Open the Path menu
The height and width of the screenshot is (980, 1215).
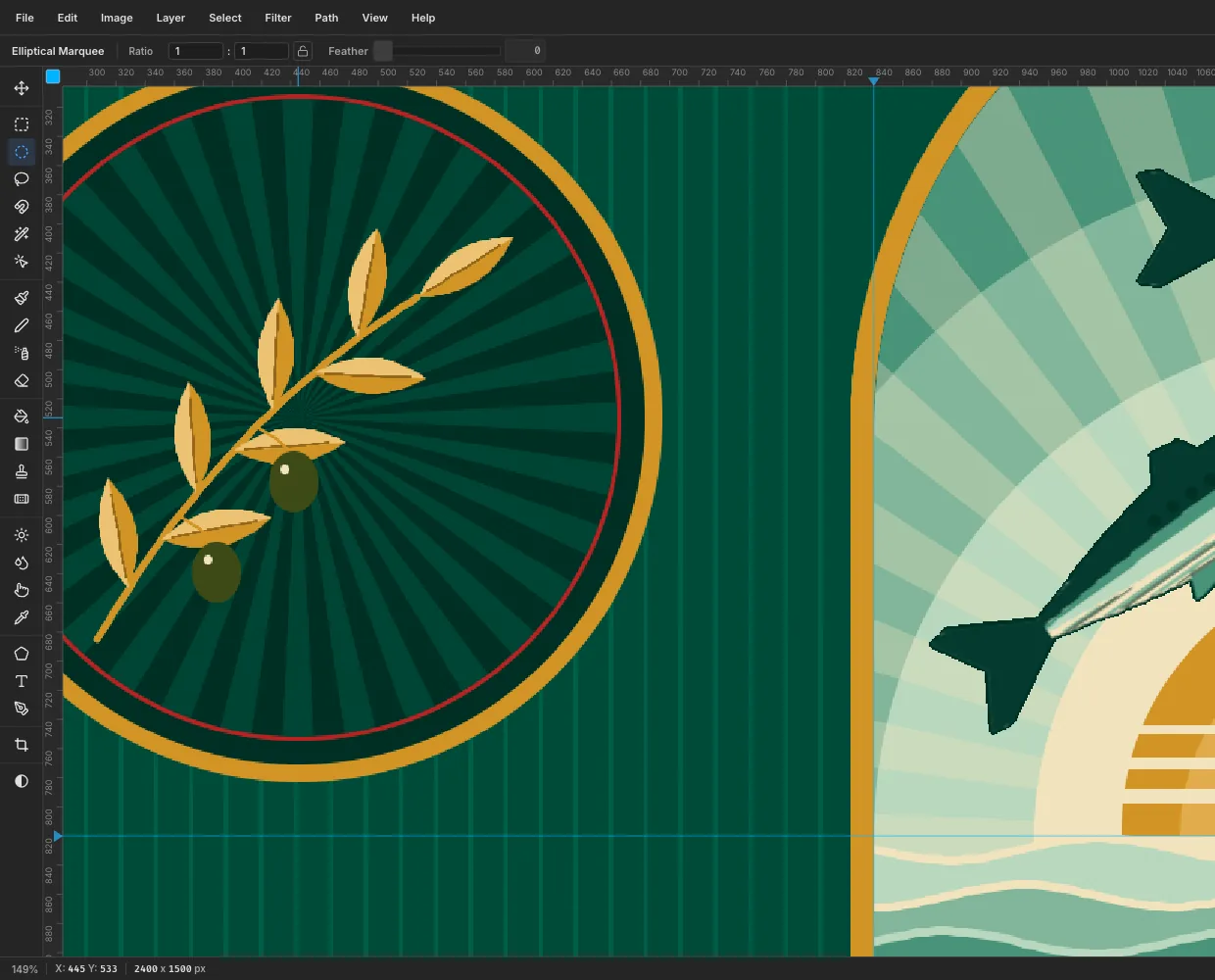click(326, 18)
